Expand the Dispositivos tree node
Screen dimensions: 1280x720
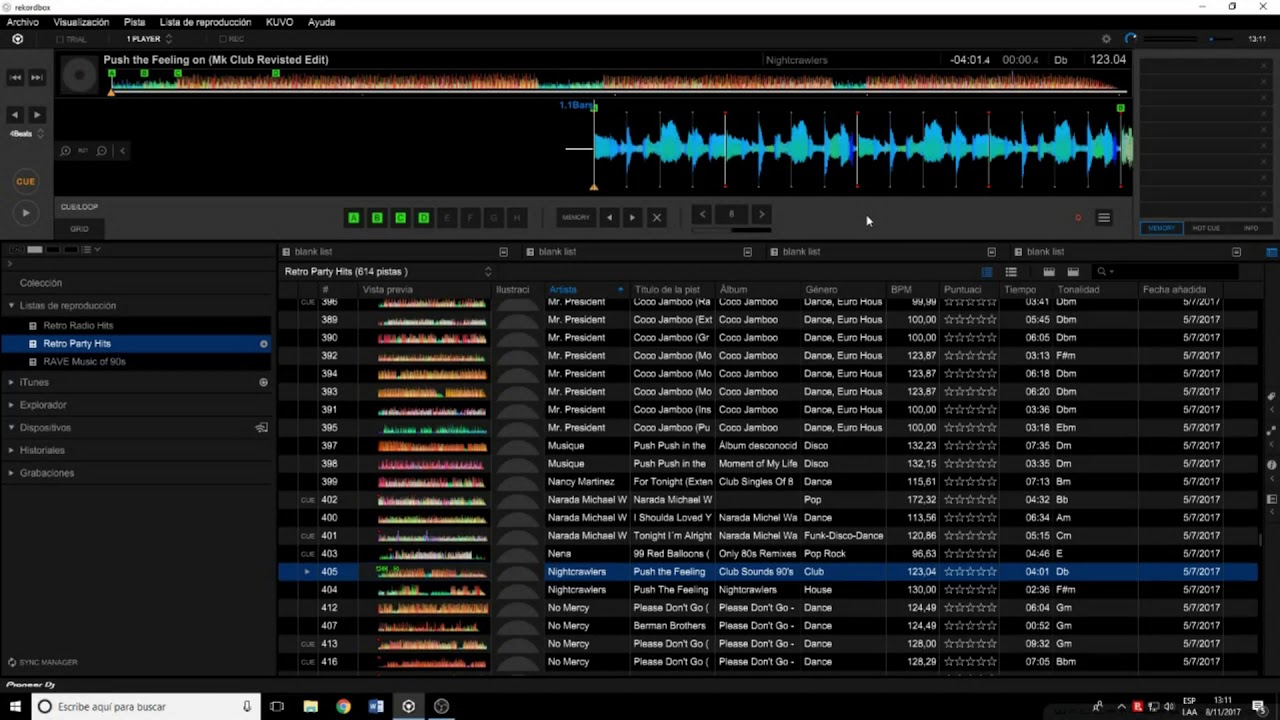point(11,428)
